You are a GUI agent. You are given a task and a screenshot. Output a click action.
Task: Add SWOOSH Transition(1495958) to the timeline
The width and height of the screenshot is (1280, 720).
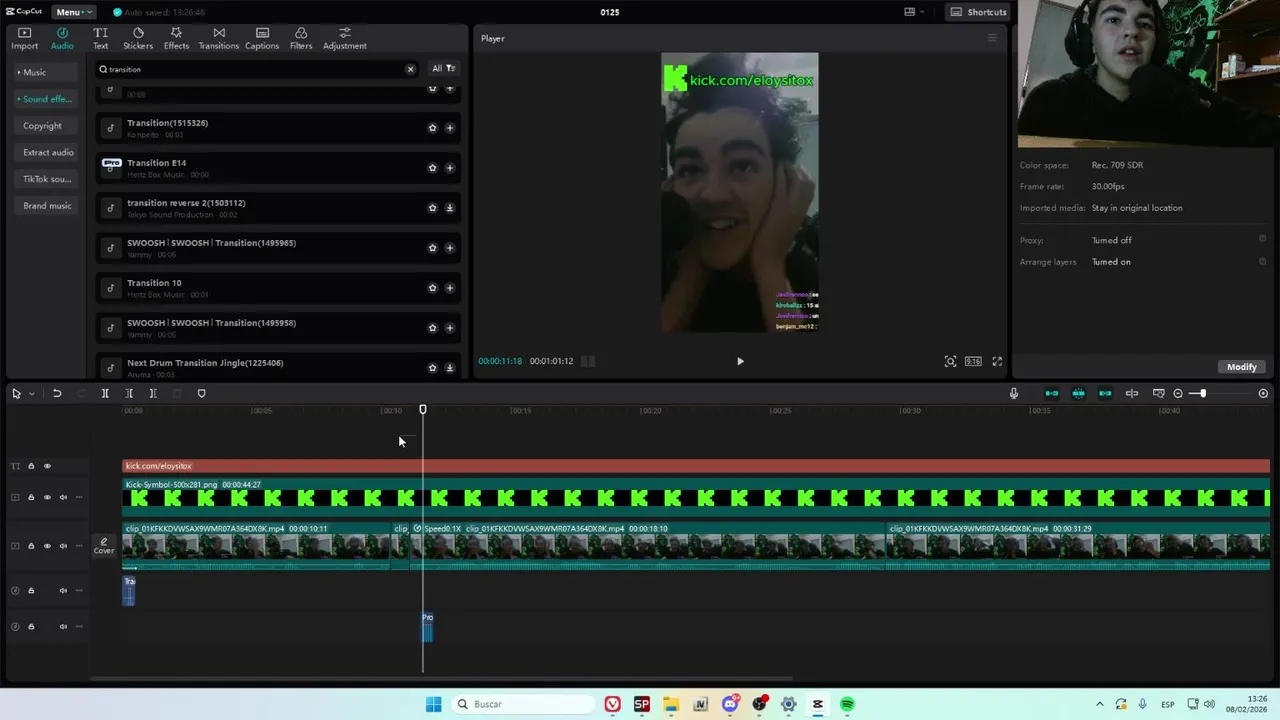coord(449,328)
